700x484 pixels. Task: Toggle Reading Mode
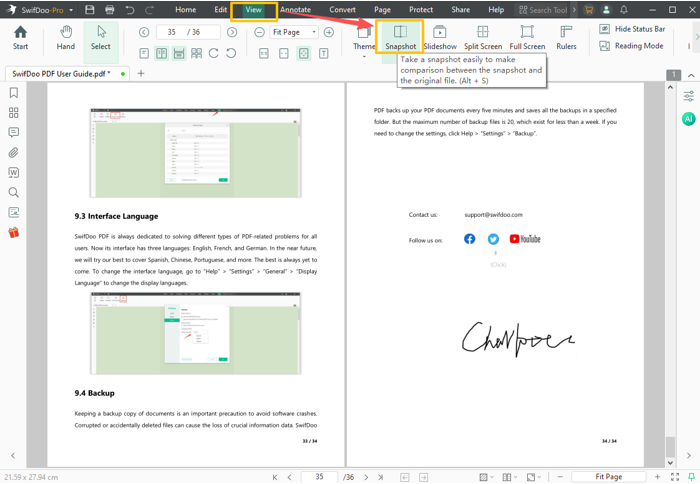pos(631,46)
